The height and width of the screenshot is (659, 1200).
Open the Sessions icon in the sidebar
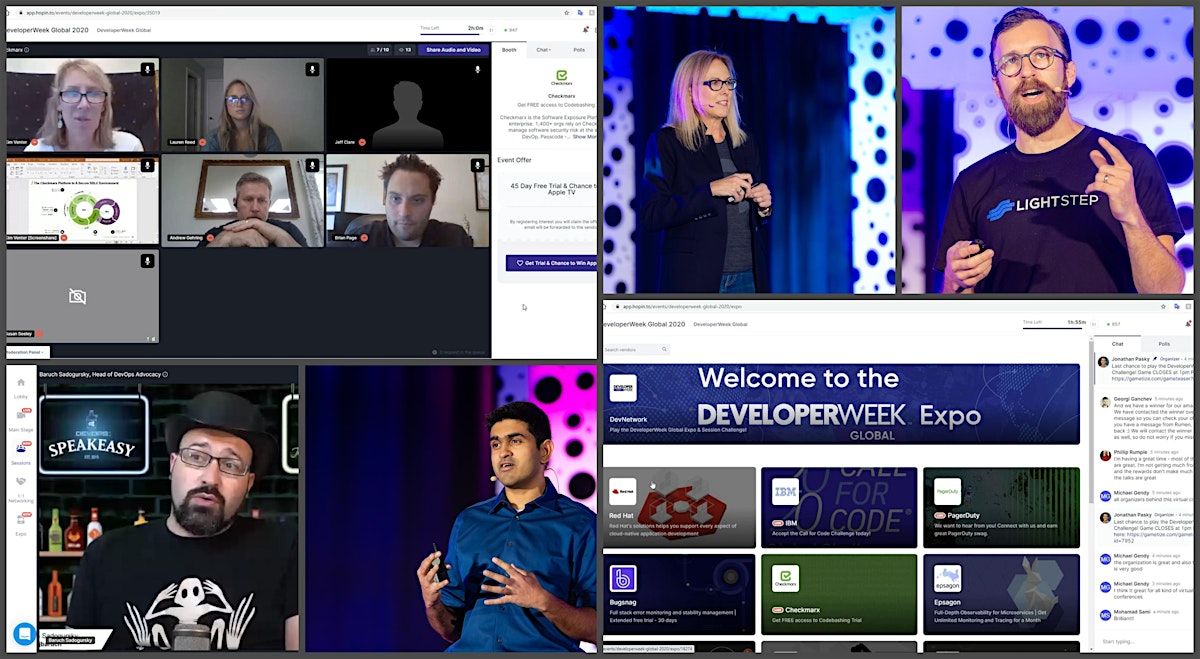pos(21,449)
